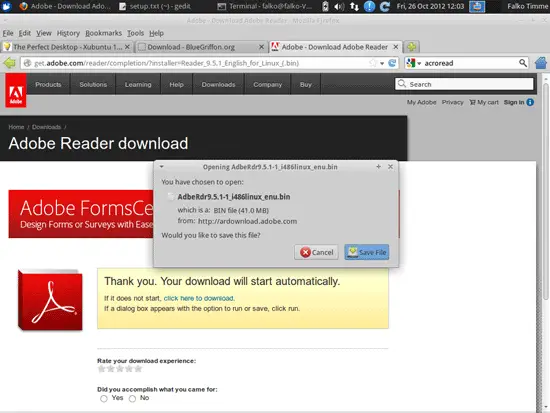Open the Adobe Learning navigation menu

[138, 84]
